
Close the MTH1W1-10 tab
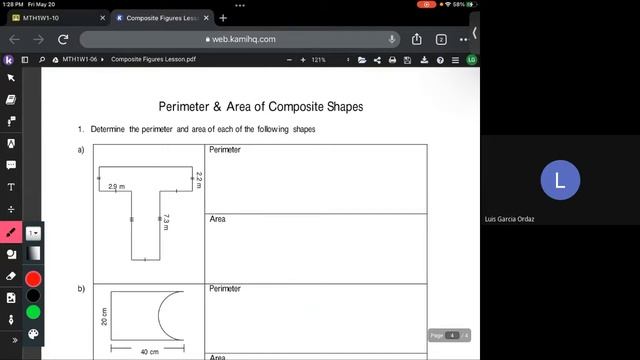pos(102,18)
